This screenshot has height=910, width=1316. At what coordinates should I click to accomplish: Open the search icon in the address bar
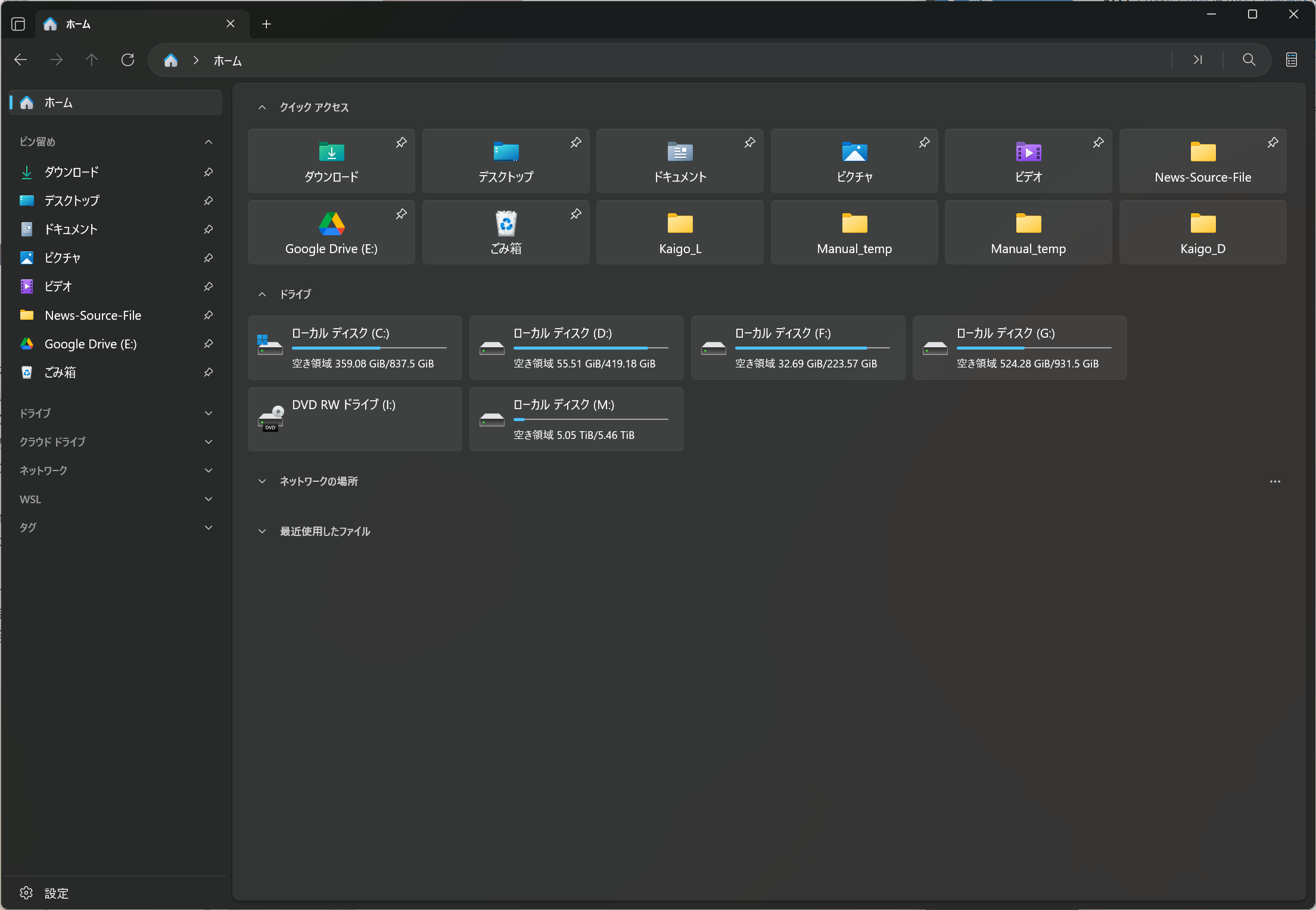1249,60
